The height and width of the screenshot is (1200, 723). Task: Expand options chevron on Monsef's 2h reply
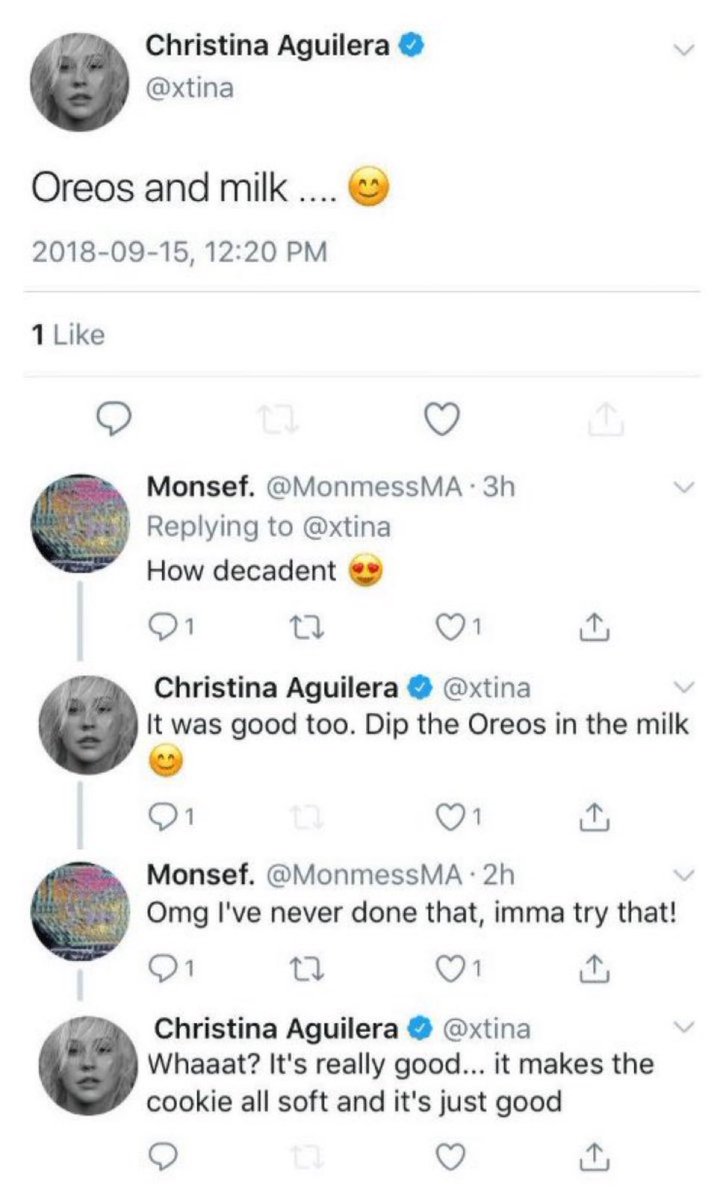(684, 874)
